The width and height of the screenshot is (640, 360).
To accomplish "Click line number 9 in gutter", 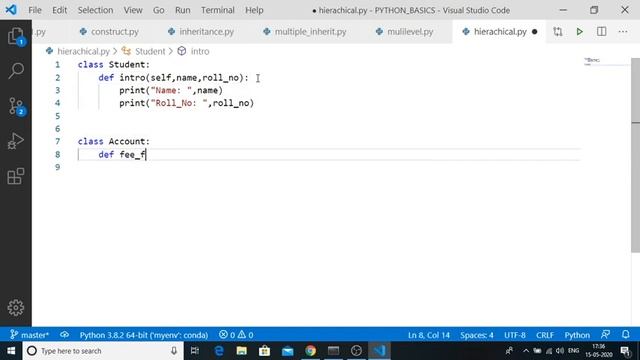I will click(58, 167).
